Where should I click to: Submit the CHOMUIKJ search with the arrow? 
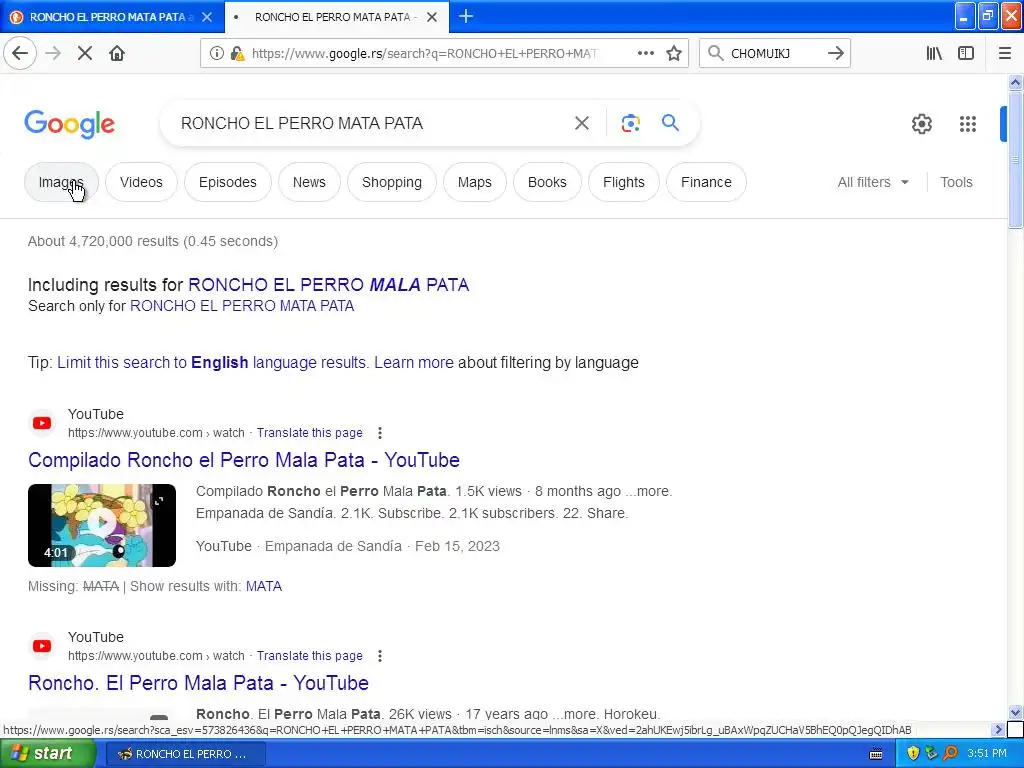tap(836, 54)
